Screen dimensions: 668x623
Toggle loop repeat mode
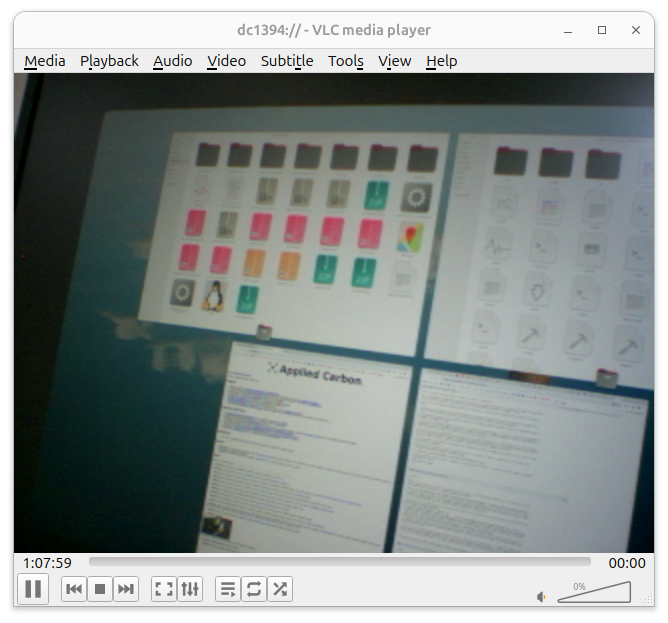[254, 589]
